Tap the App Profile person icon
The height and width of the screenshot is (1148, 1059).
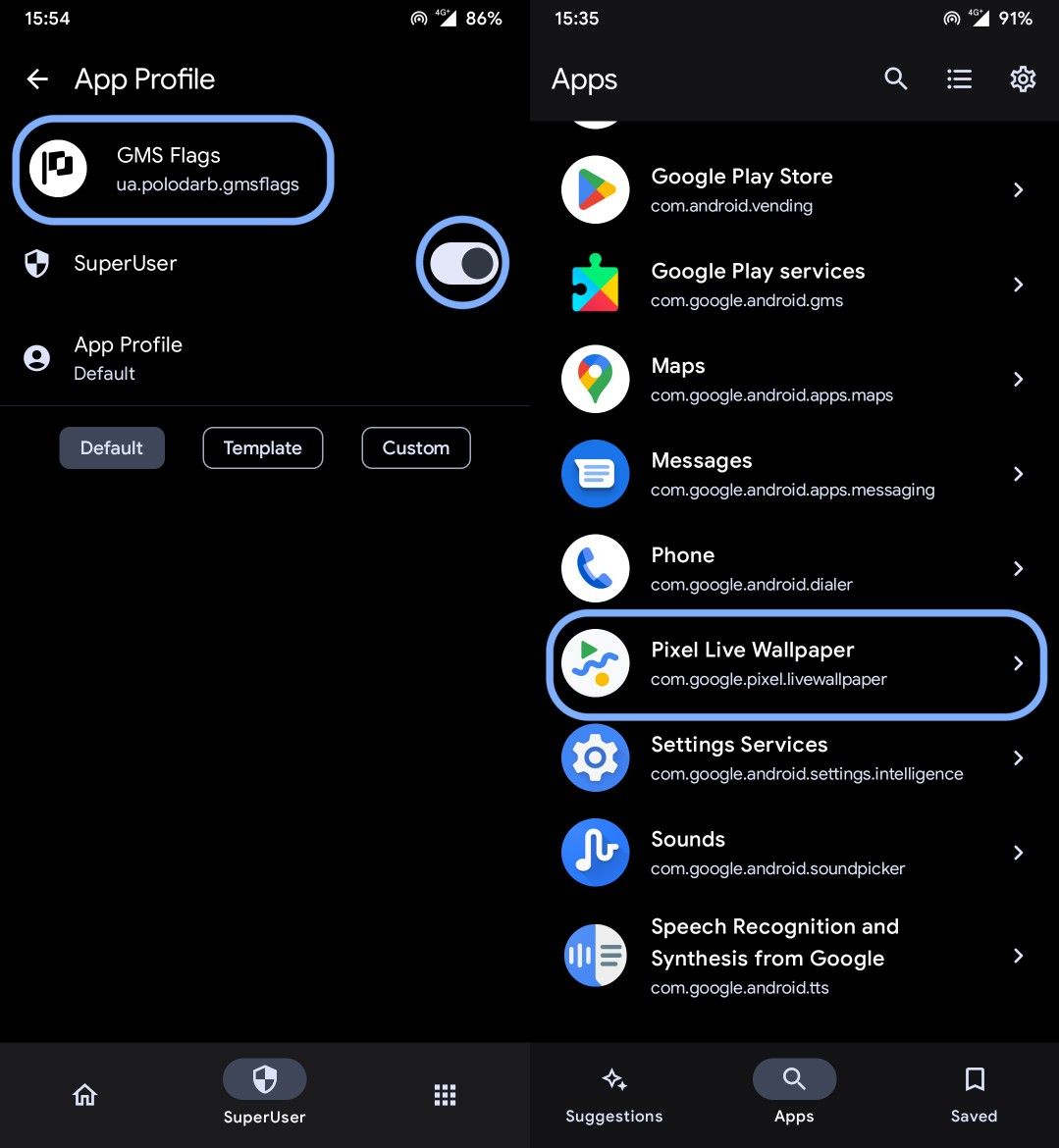[36, 358]
